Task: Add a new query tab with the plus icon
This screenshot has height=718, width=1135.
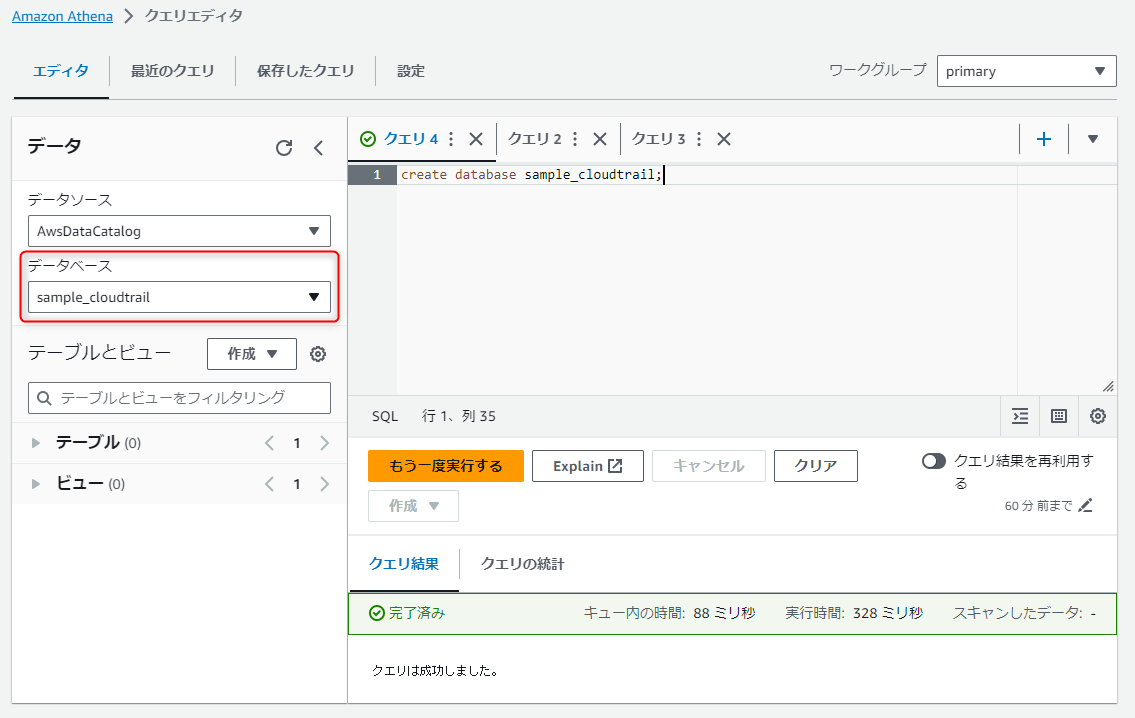Action: tap(1043, 139)
